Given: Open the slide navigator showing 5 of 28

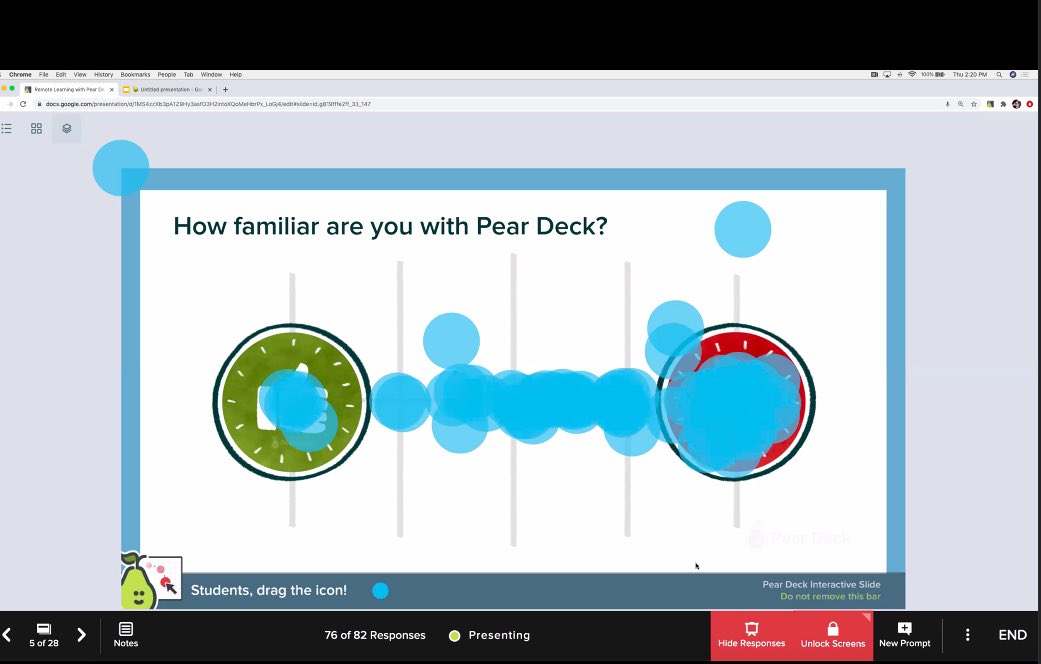Looking at the screenshot, I should 44,635.
